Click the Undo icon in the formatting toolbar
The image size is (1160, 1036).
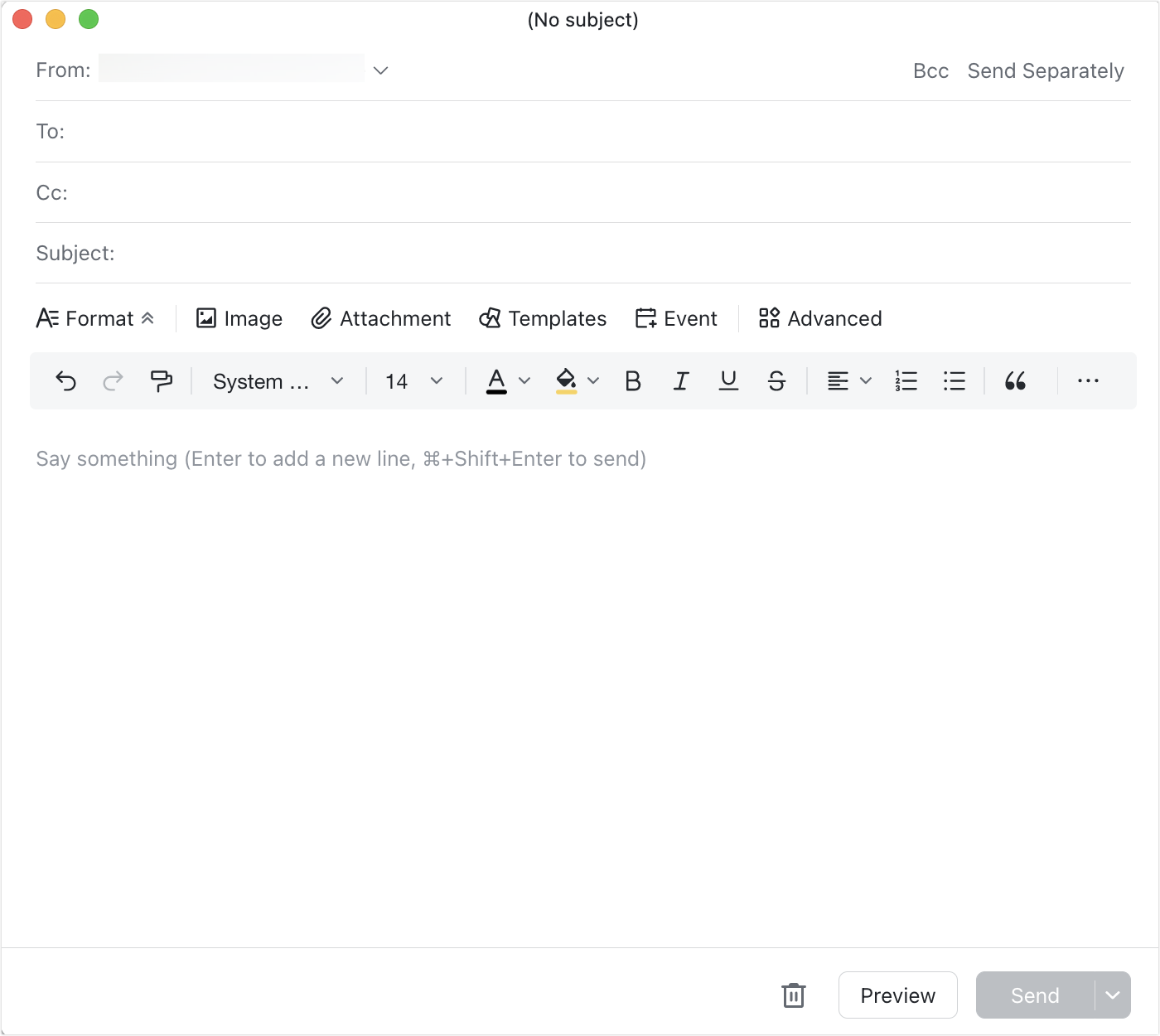[x=66, y=380]
